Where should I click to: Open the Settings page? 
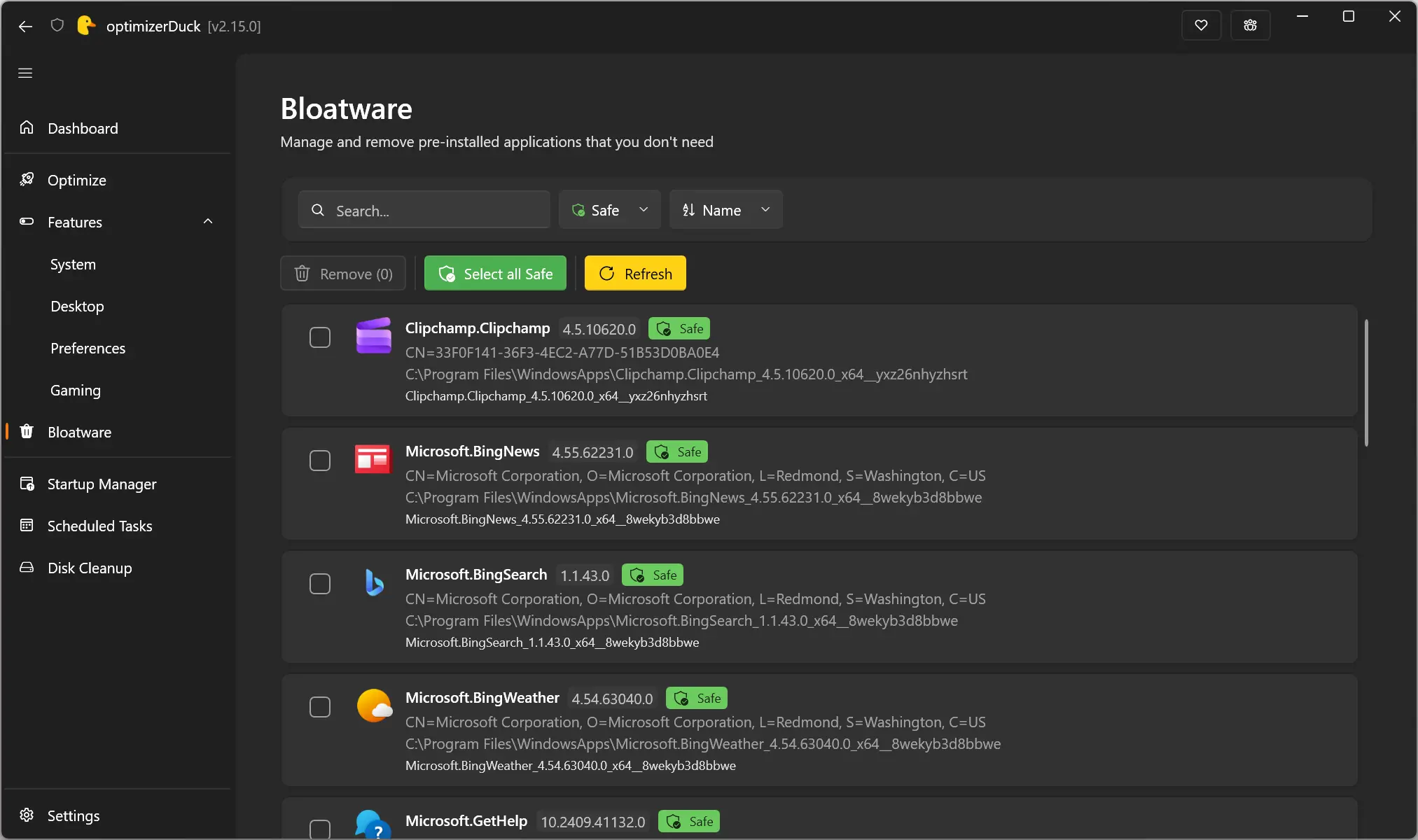click(x=118, y=815)
